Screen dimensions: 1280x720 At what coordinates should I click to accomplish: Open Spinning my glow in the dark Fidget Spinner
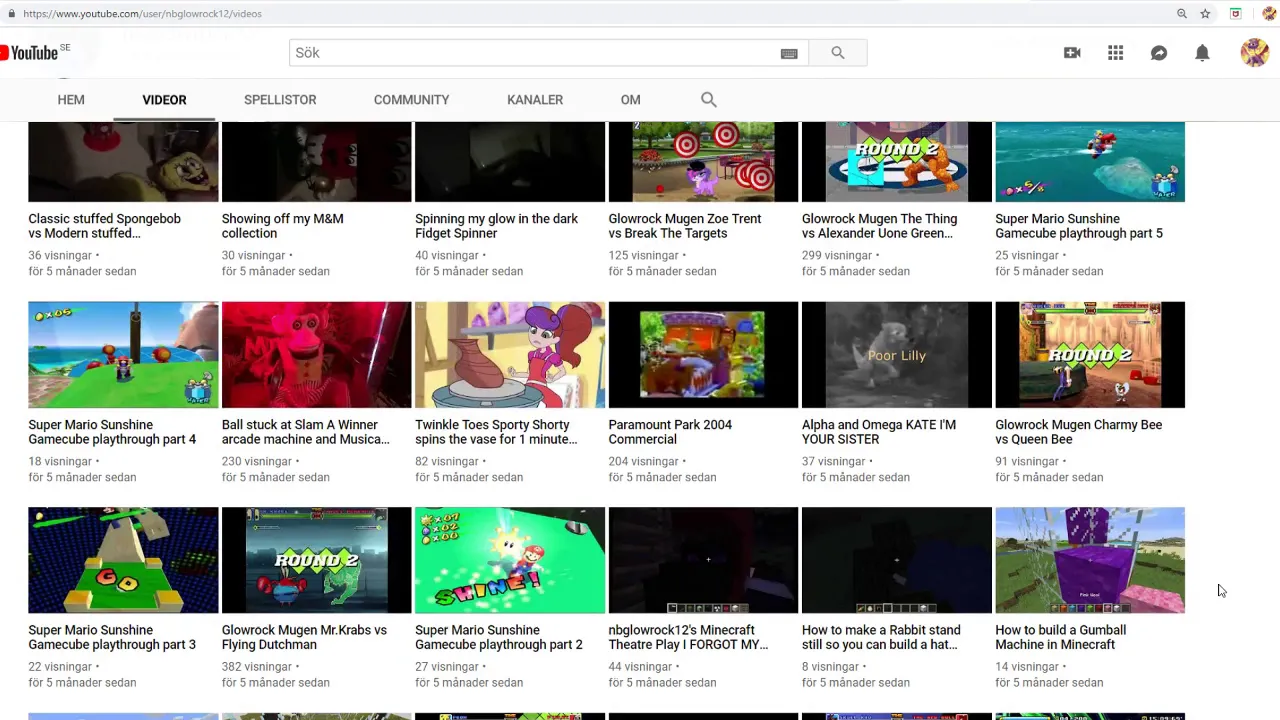496,226
